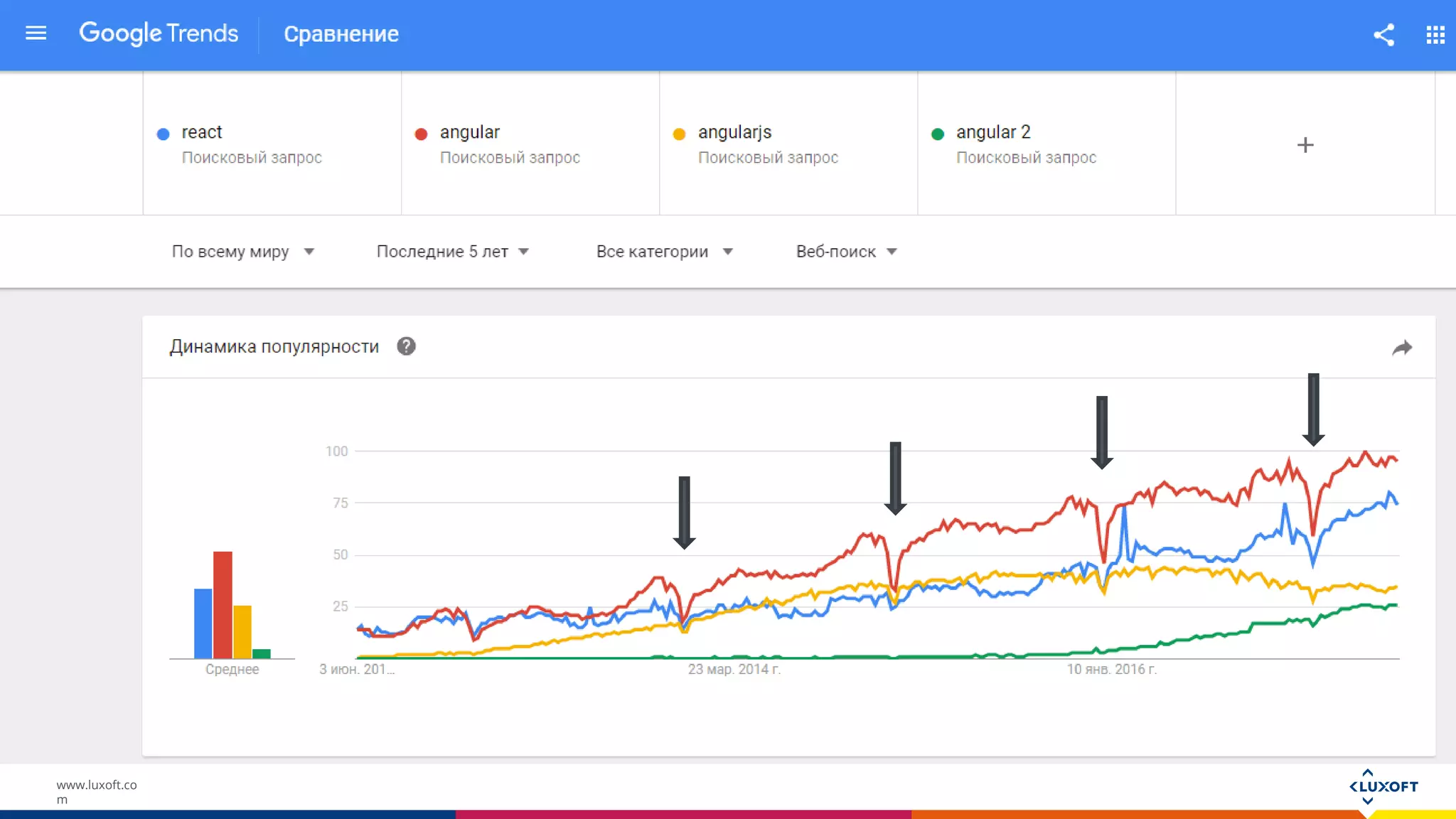Viewport: 1456px width, 819px height.
Task: Click the chart share arrow icon
Action: pos(1401,348)
